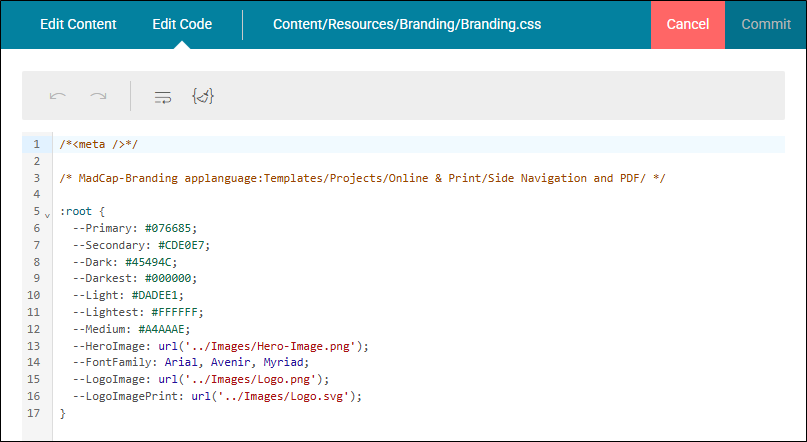Image resolution: width=807 pixels, height=442 pixels.
Task: Click the Hero-Image.png url text
Action: click(264, 346)
